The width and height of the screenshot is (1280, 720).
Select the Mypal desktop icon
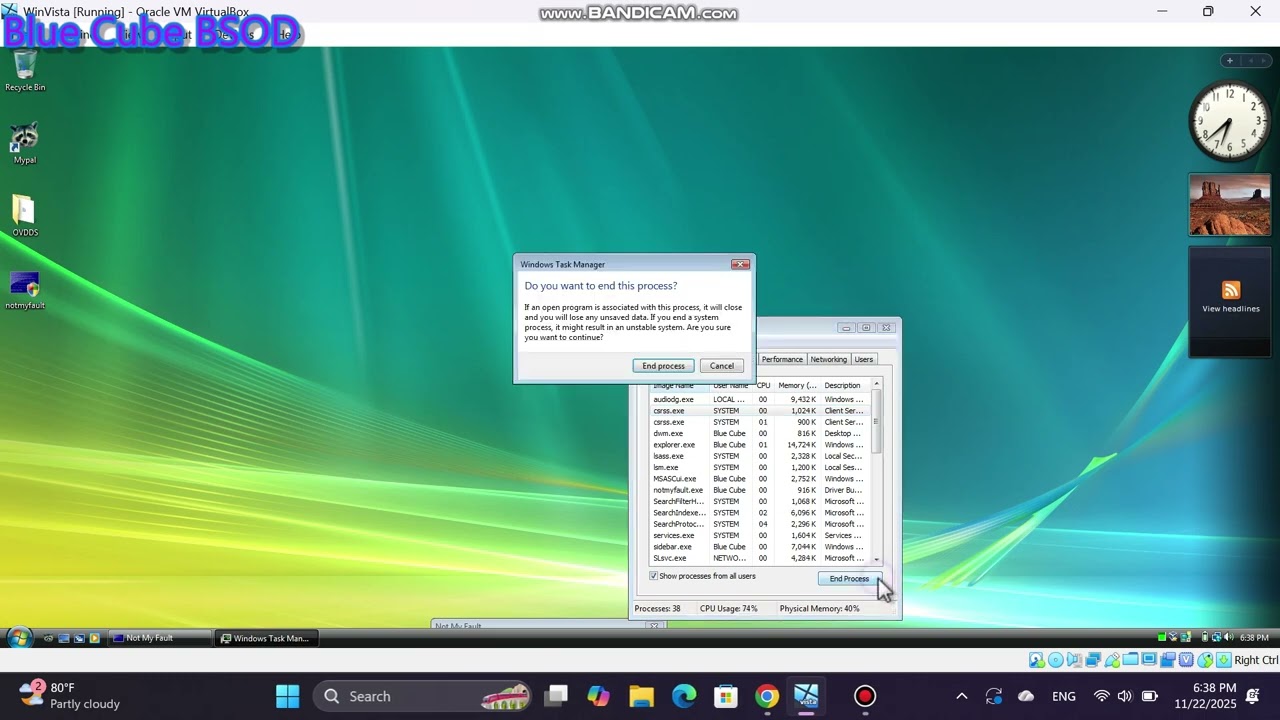click(25, 144)
